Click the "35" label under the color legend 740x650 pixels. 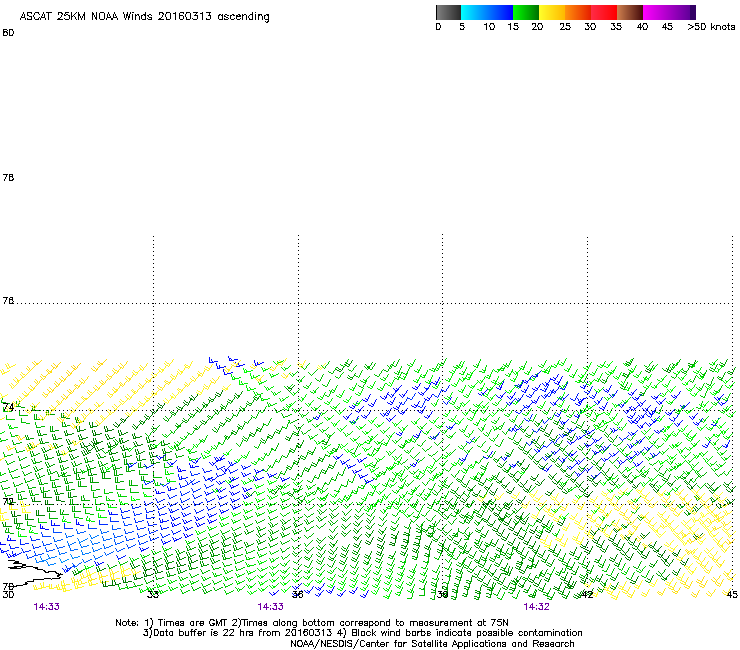[616, 27]
